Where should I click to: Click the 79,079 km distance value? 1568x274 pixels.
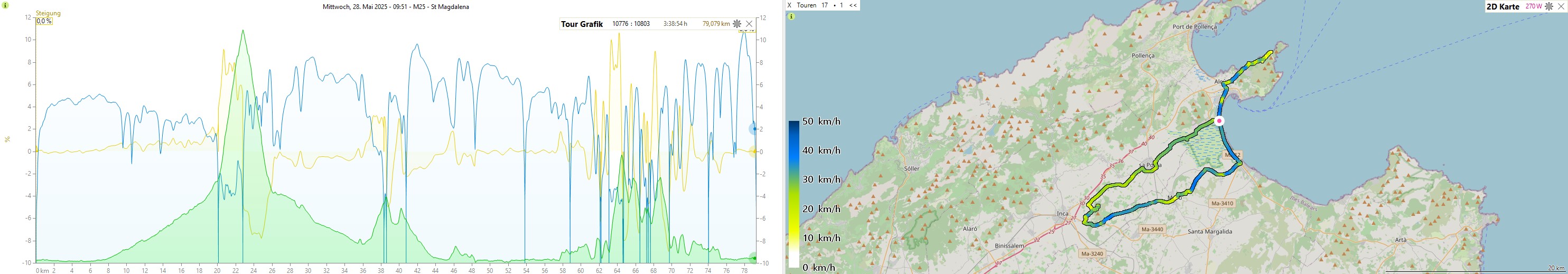click(716, 24)
